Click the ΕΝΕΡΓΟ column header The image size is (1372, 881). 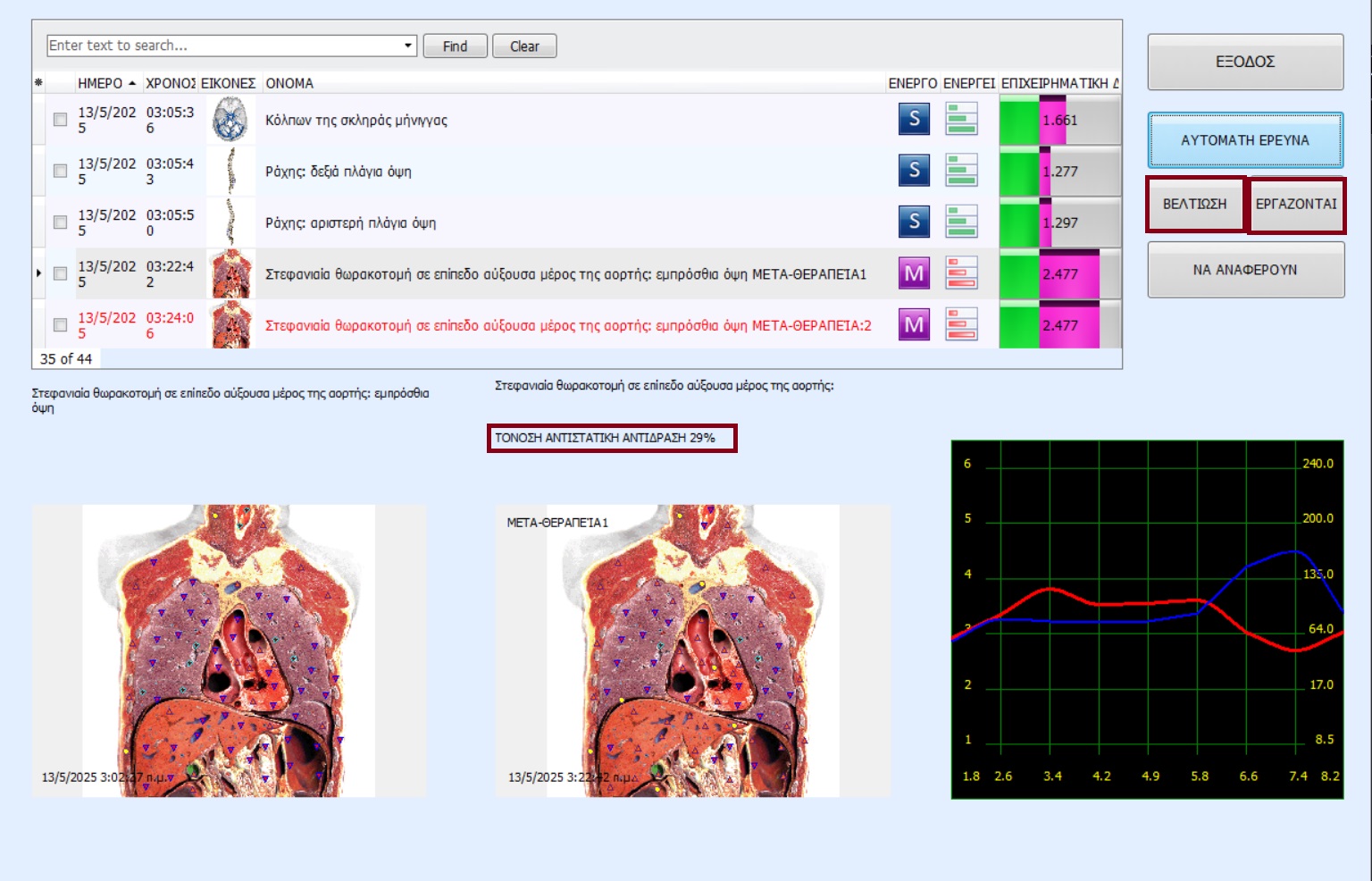pyautogui.click(x=912, y=83)
